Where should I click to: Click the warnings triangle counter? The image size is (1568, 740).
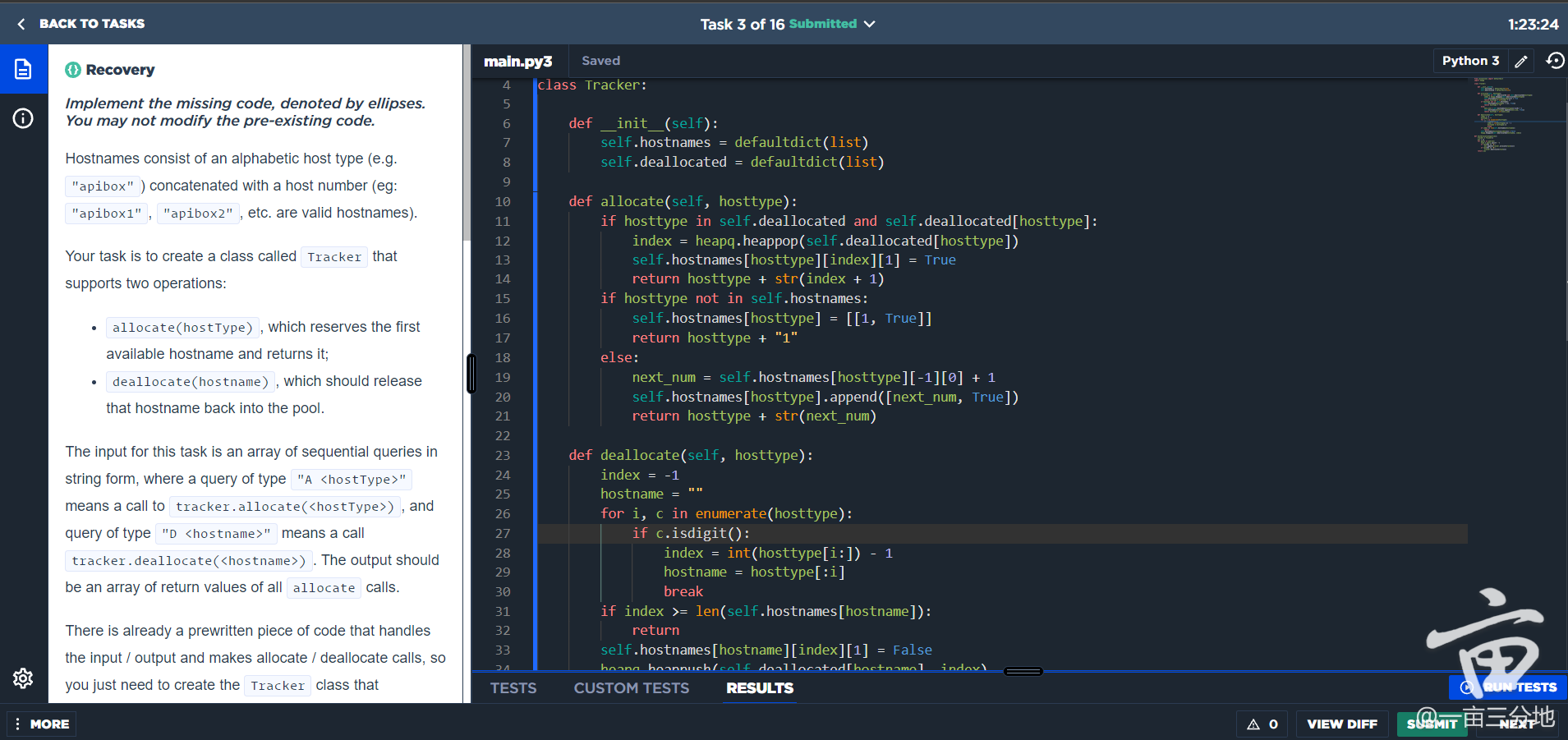1262,724
